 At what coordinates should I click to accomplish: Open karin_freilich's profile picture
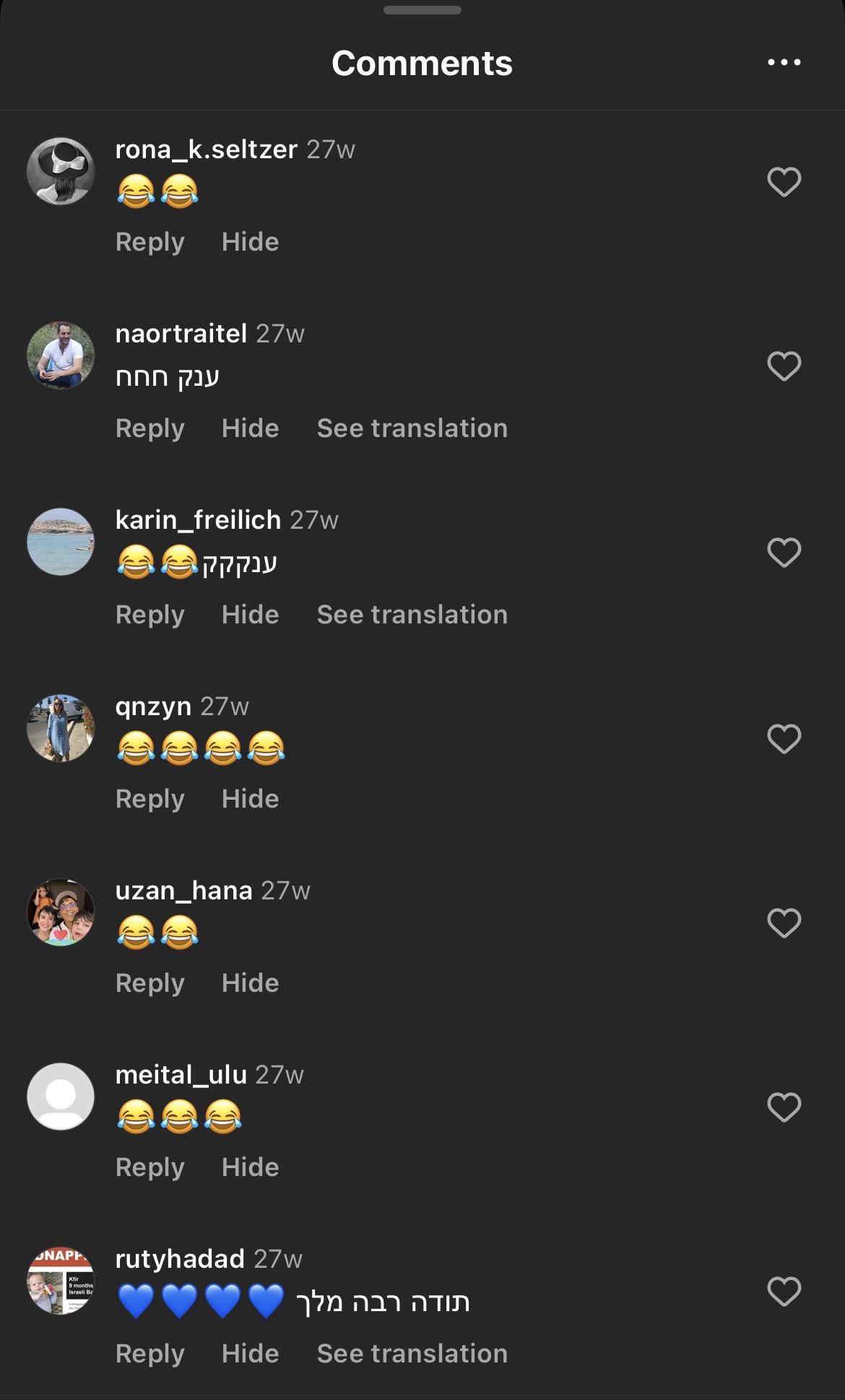coord(61,542)
